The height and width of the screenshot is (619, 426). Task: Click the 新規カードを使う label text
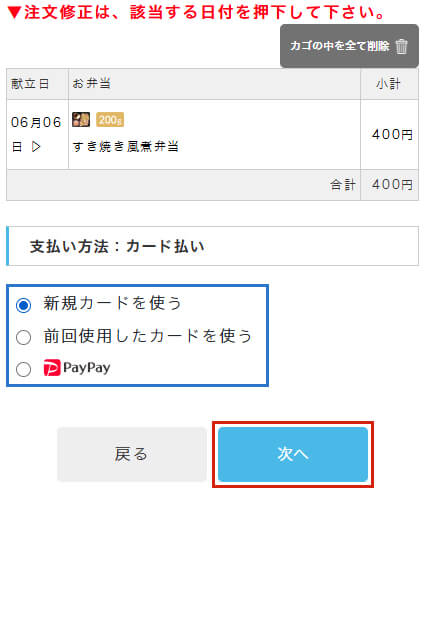(x=112, y=304)
